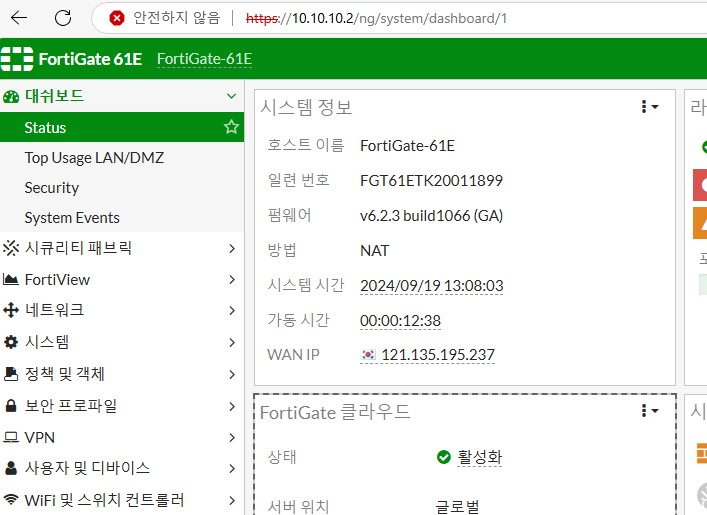Click the green activated checkmark icon

pos(444,457)
